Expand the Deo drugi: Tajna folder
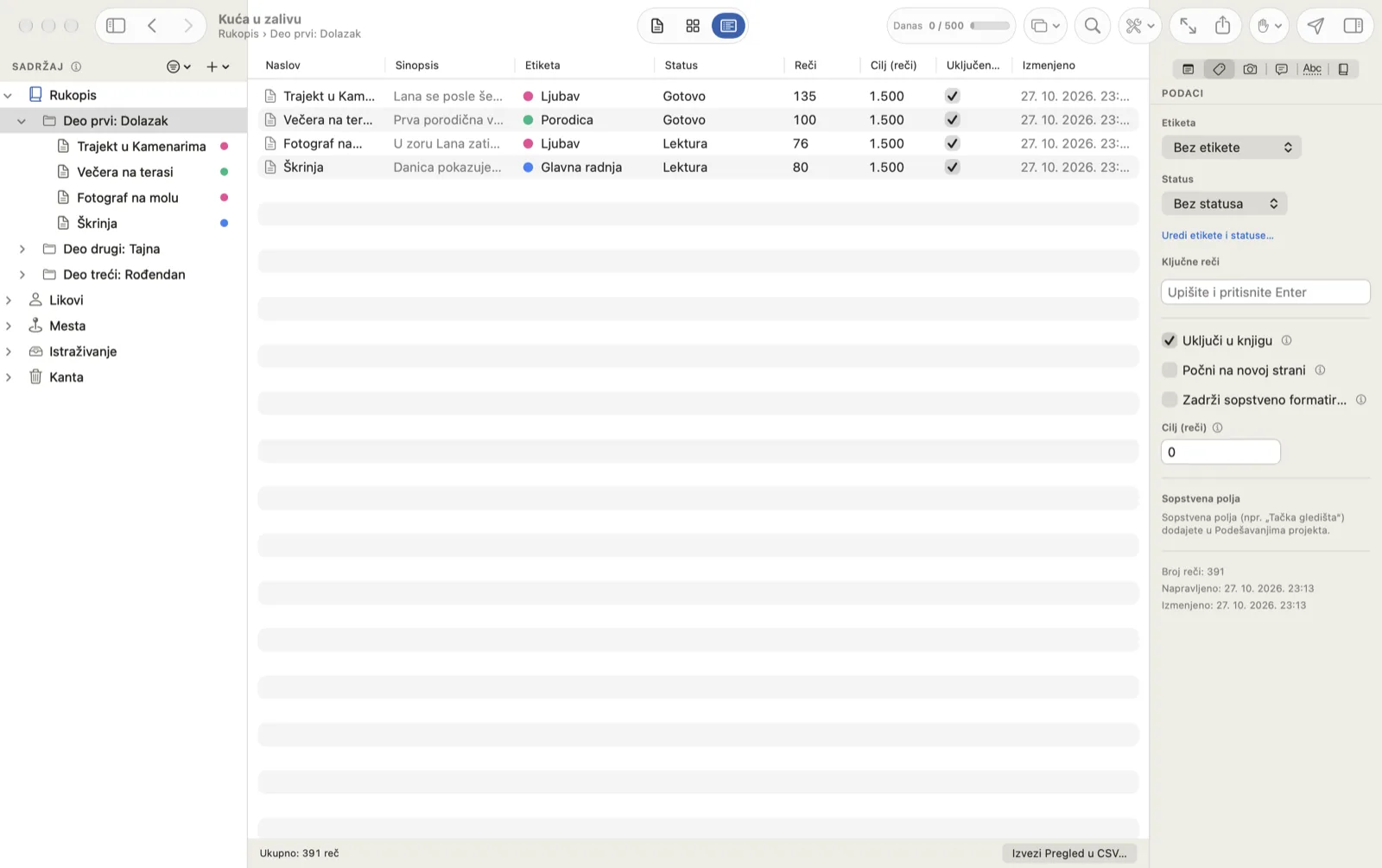 [22, 249]
